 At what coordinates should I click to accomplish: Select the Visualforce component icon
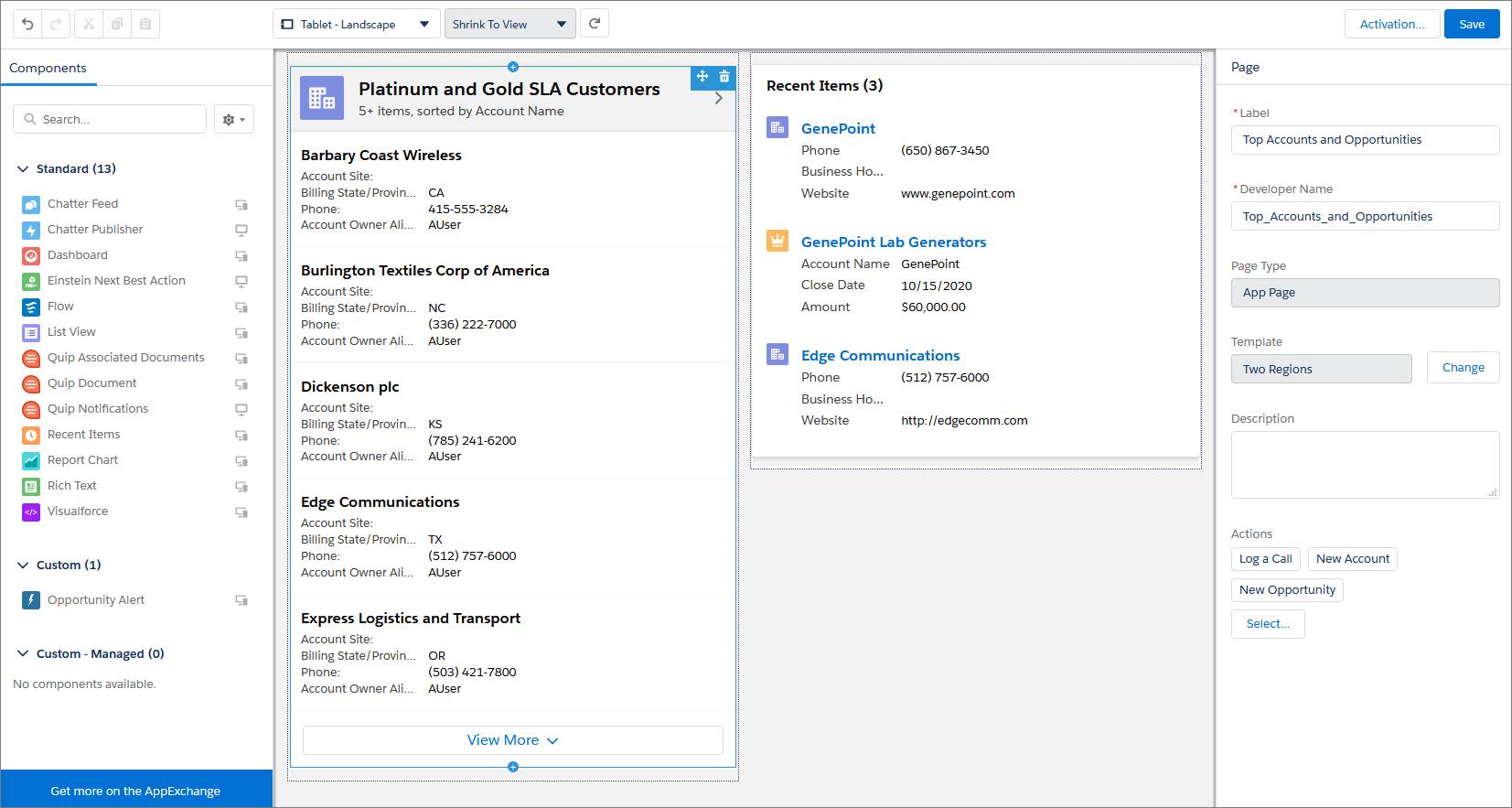point(31,512)
